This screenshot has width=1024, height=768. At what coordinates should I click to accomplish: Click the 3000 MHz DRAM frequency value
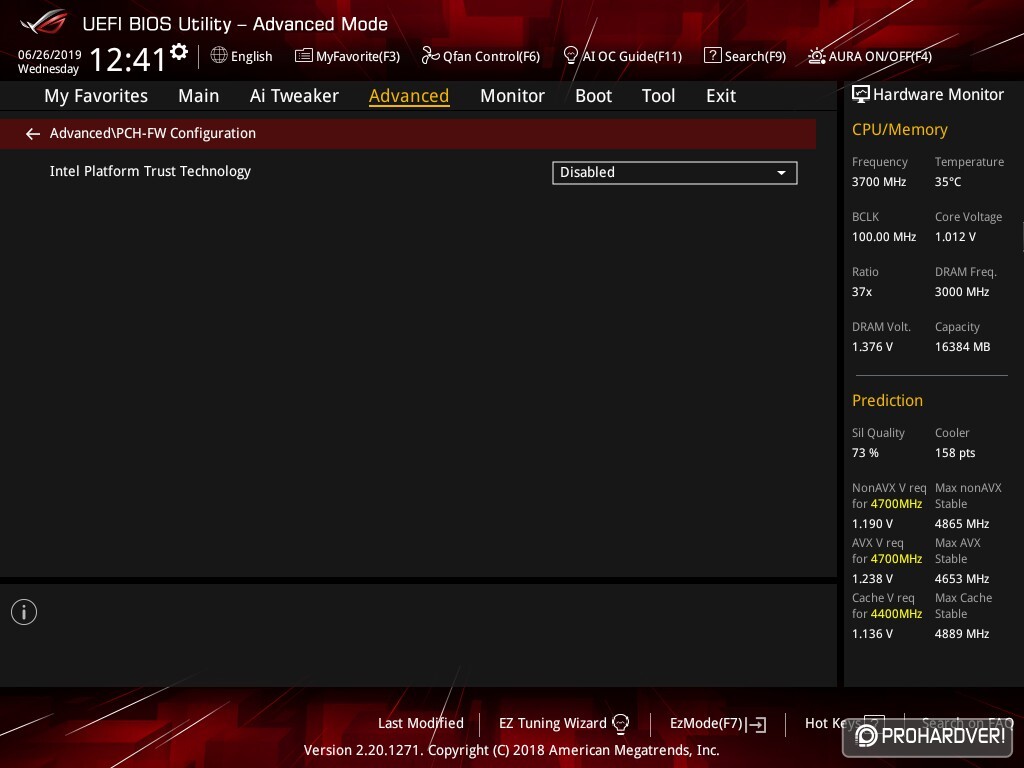point(961,292)
